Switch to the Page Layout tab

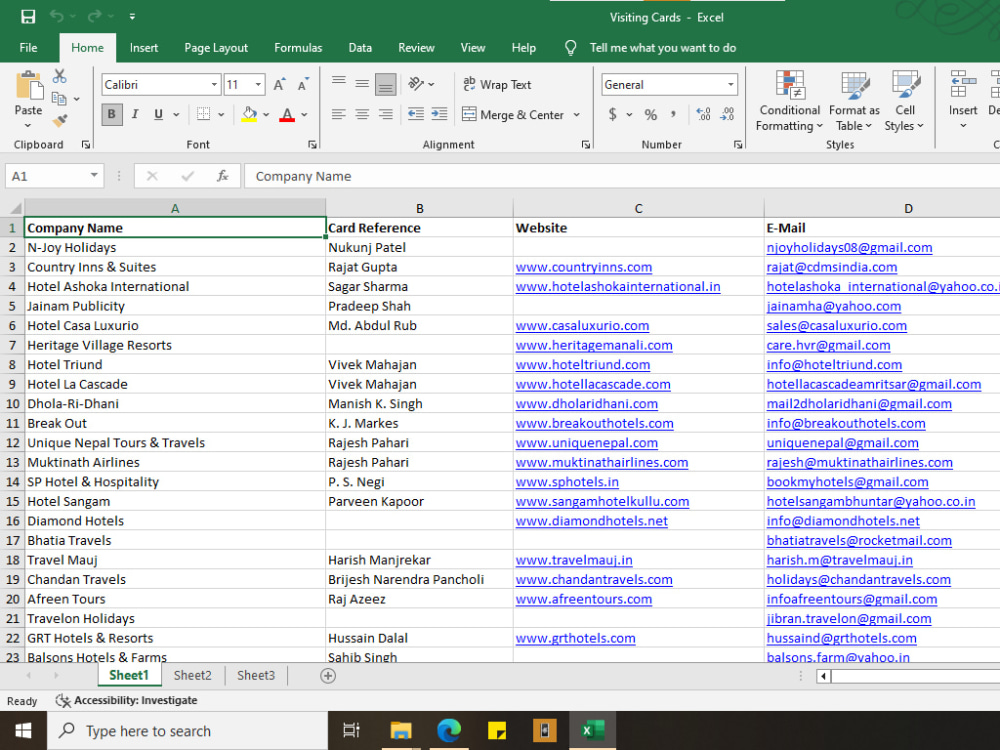click(x=216, y=48)
